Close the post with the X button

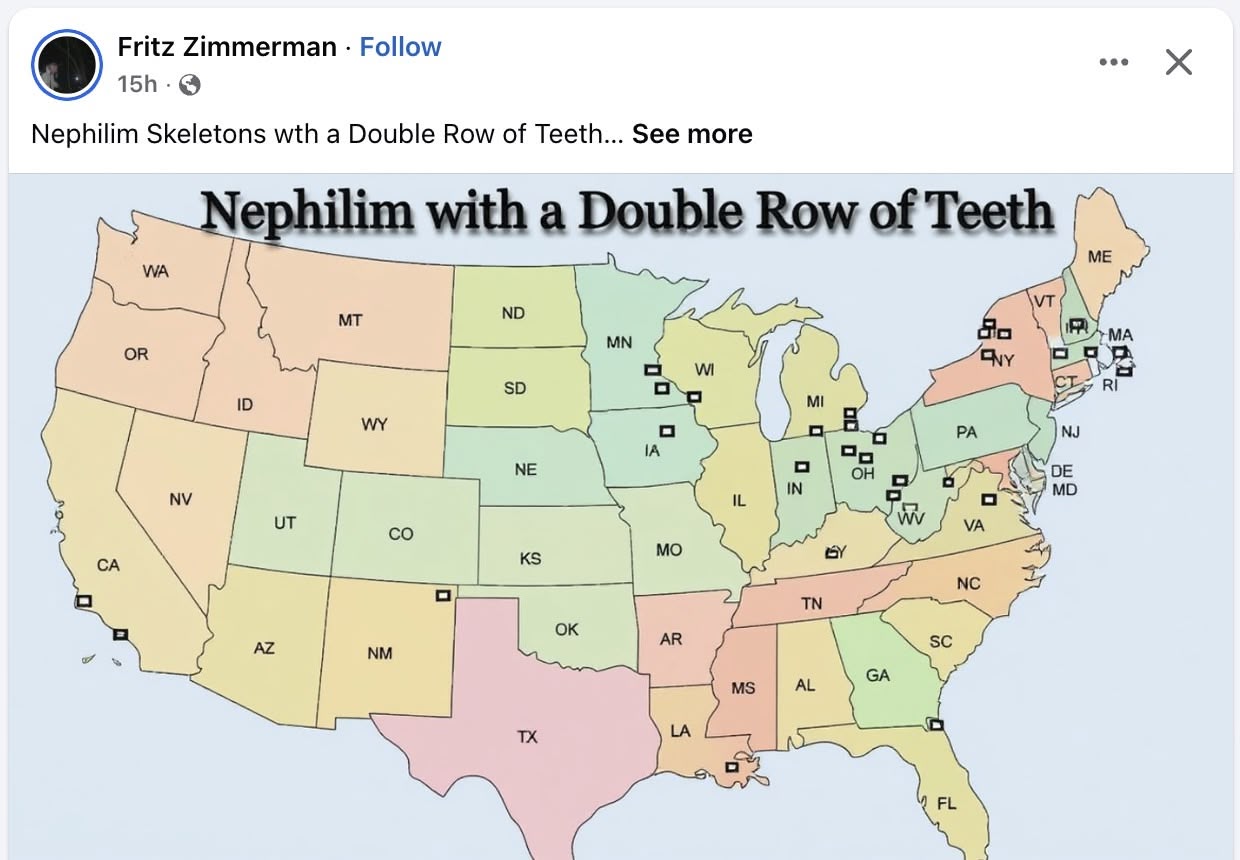[x=1179, y=62]
